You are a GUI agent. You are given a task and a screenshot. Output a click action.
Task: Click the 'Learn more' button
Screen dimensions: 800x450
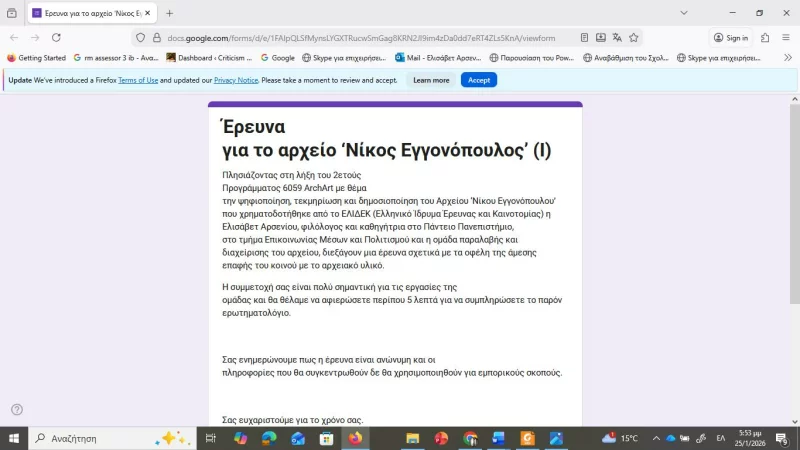(431, 80)
